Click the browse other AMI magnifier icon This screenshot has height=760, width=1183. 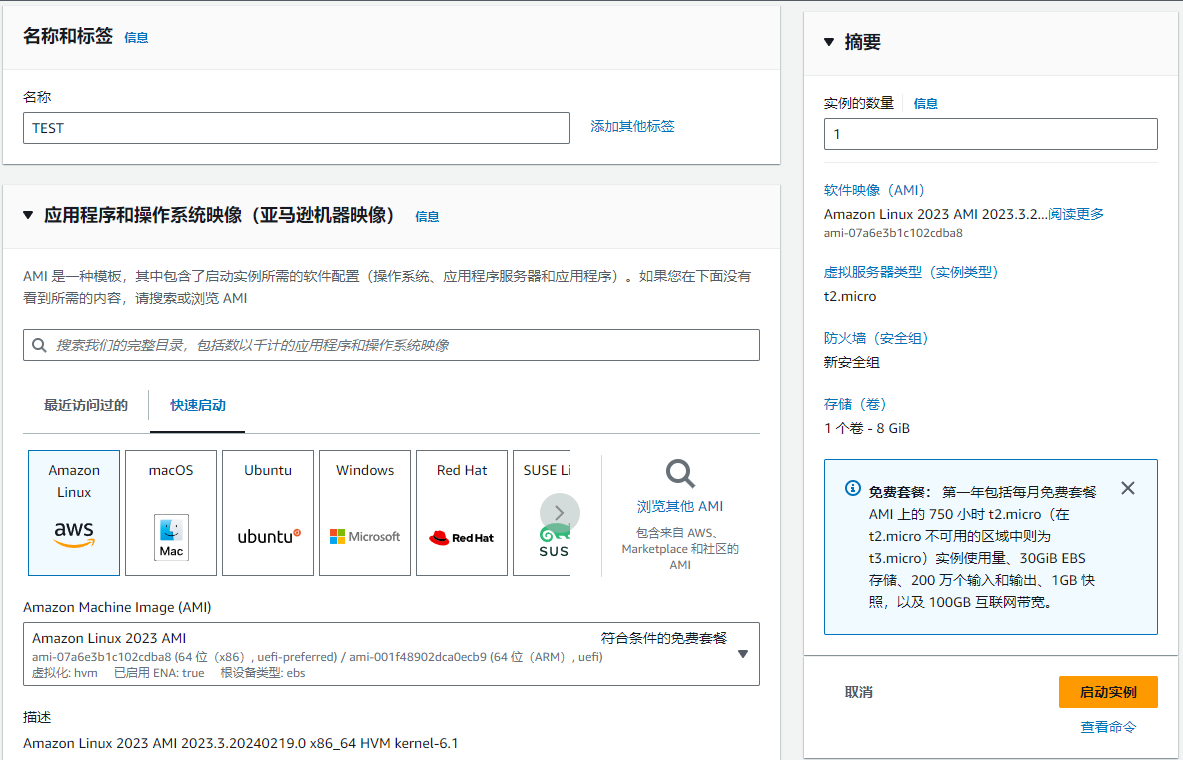click(x=680, y=474)
